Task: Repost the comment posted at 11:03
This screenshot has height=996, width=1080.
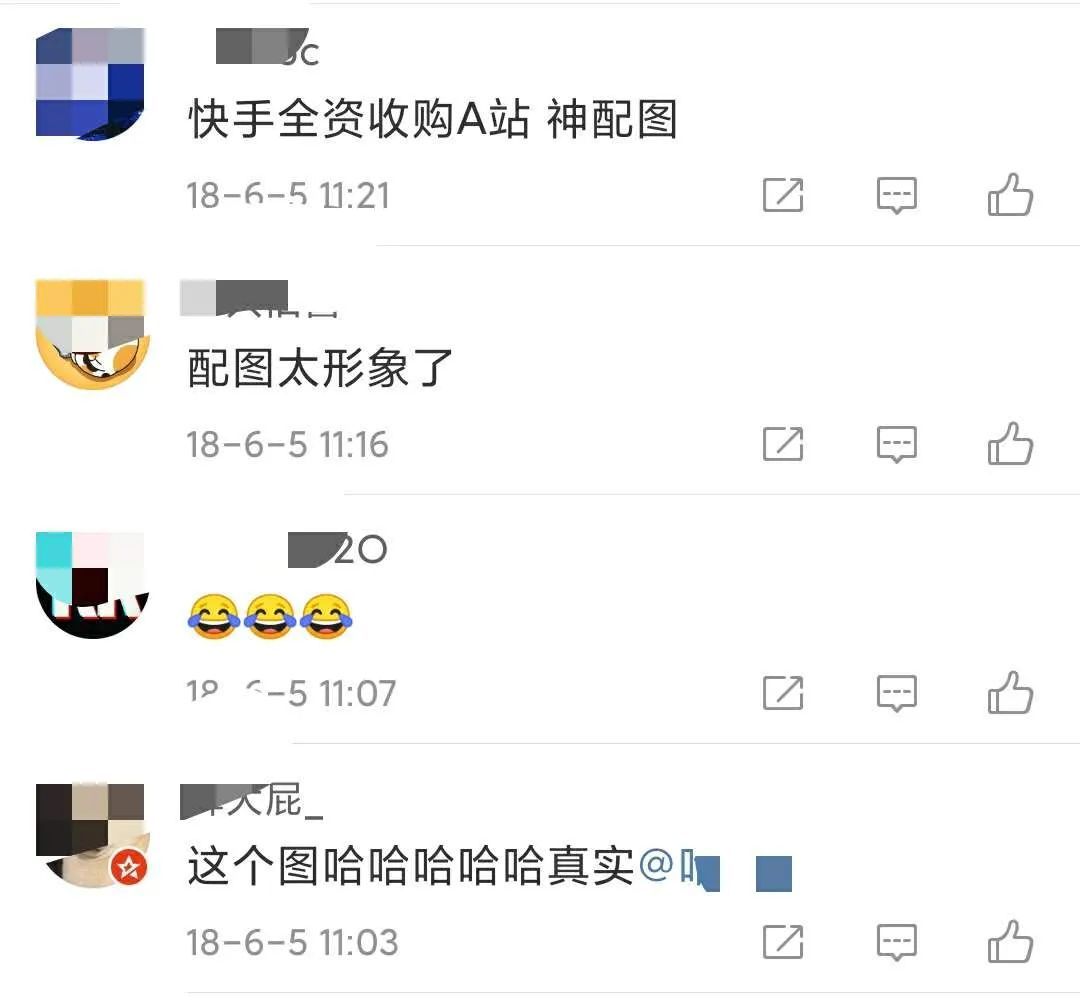Action: tap(783, 942)
